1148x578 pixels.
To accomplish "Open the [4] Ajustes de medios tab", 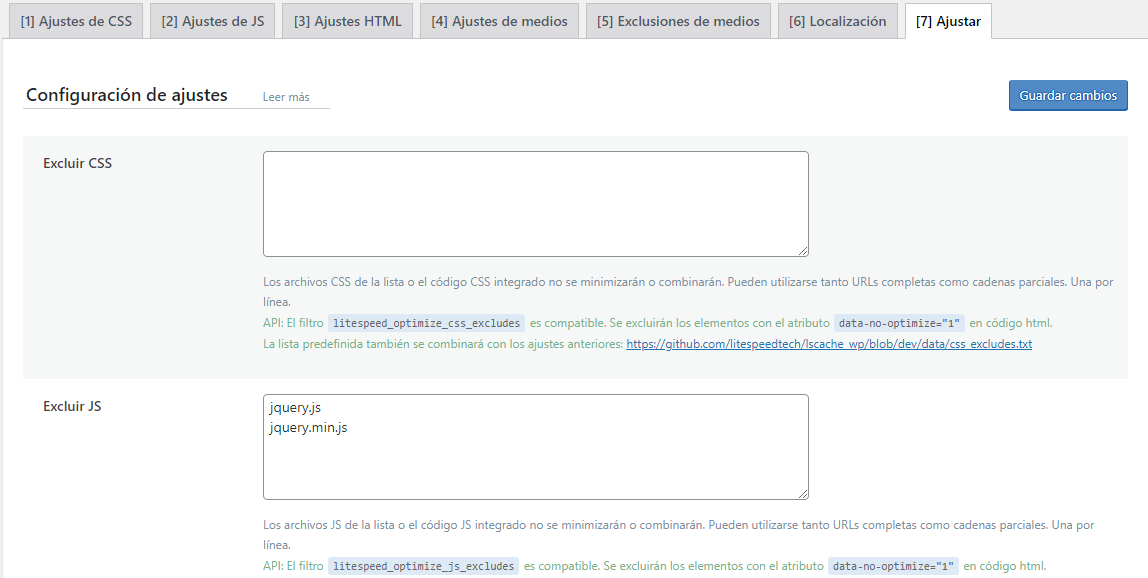I will point(499,19).
